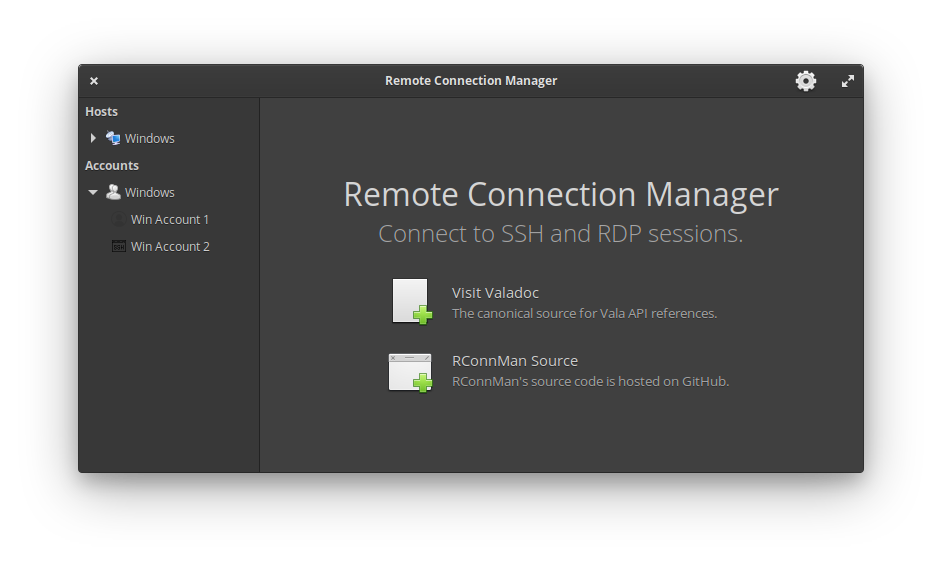The height and width of the screenshot is (565, 942).
Task: Click the maximize window arrows icon
Action: point(848,81)
